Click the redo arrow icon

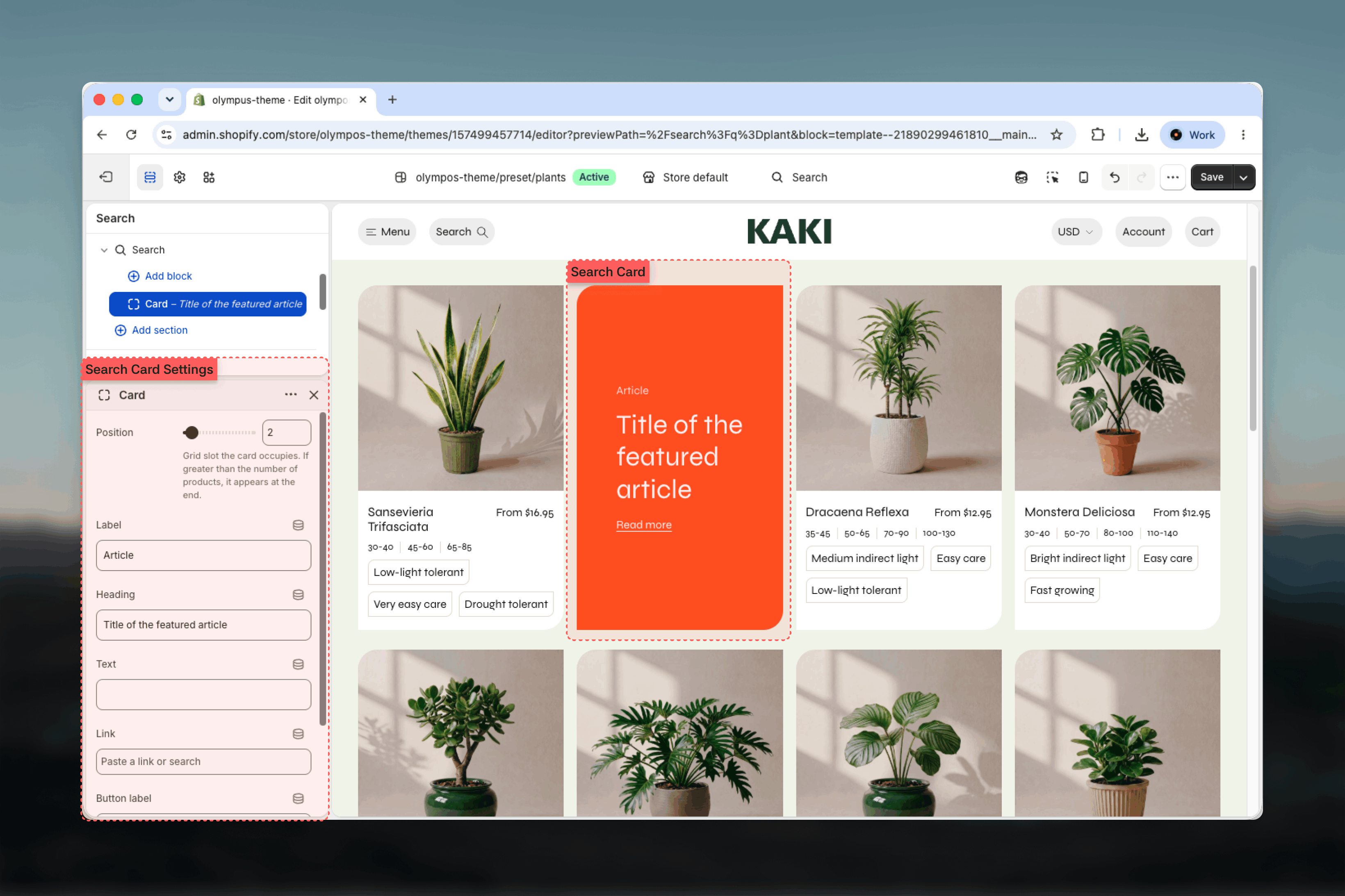coord(1142,177)
